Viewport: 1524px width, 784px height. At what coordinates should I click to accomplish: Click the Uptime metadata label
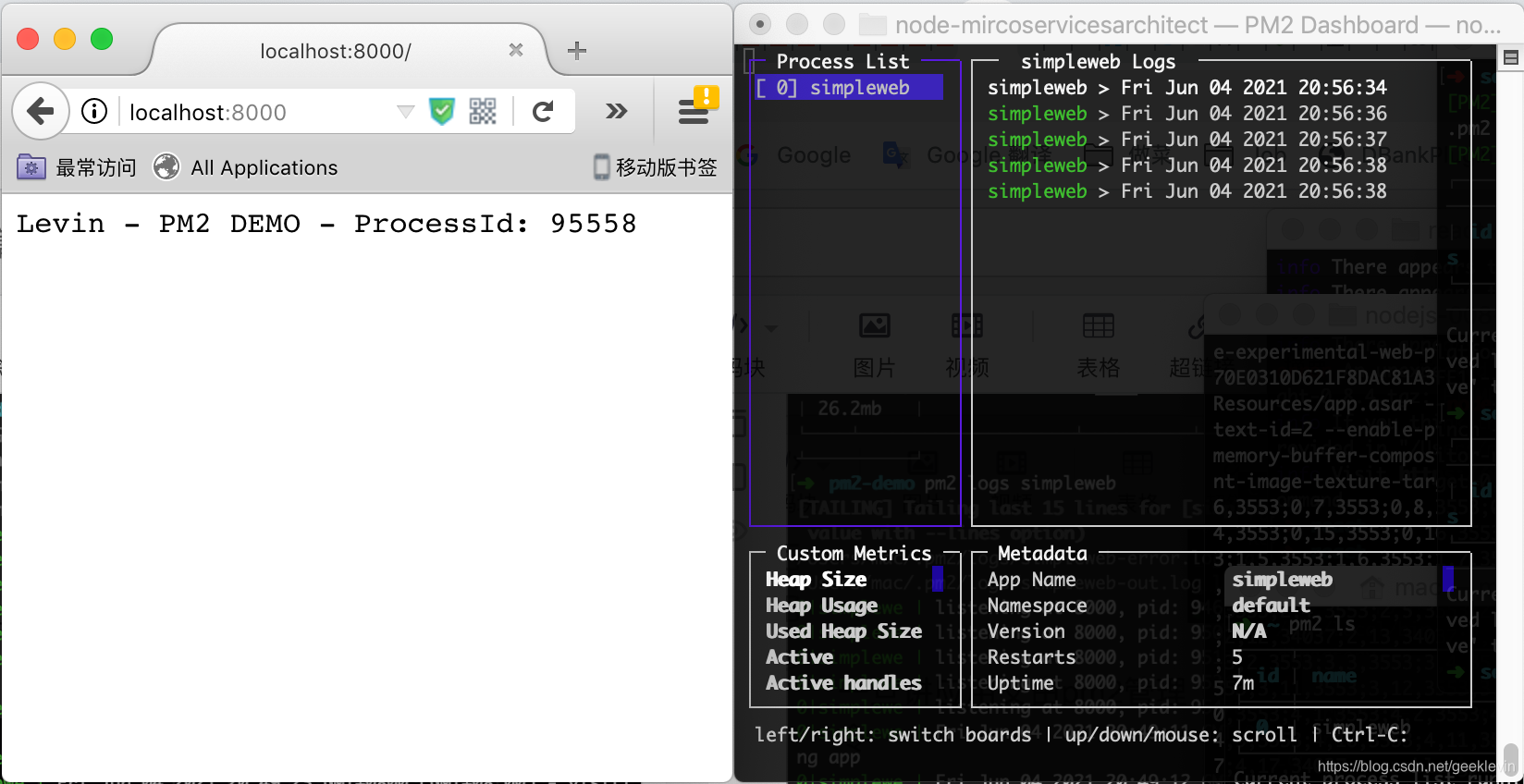pyautogui.click(x=1020, y=683)
